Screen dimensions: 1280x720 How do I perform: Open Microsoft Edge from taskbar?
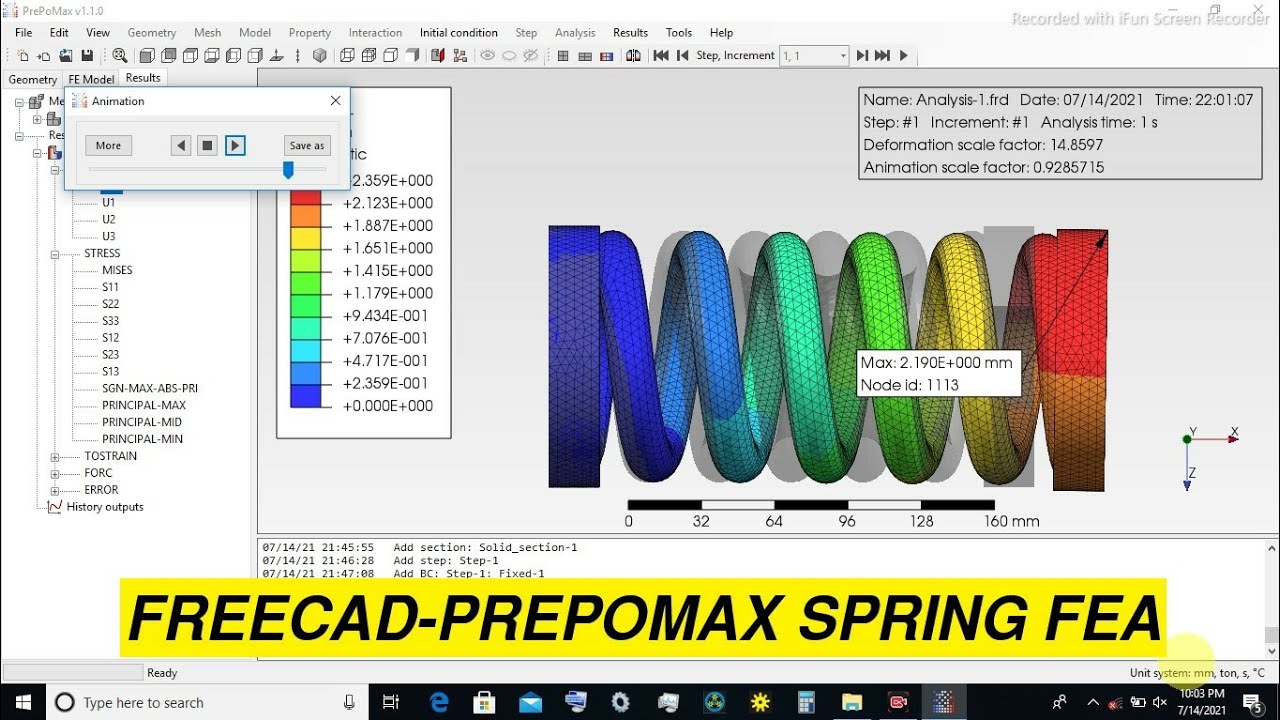(439, 703)
